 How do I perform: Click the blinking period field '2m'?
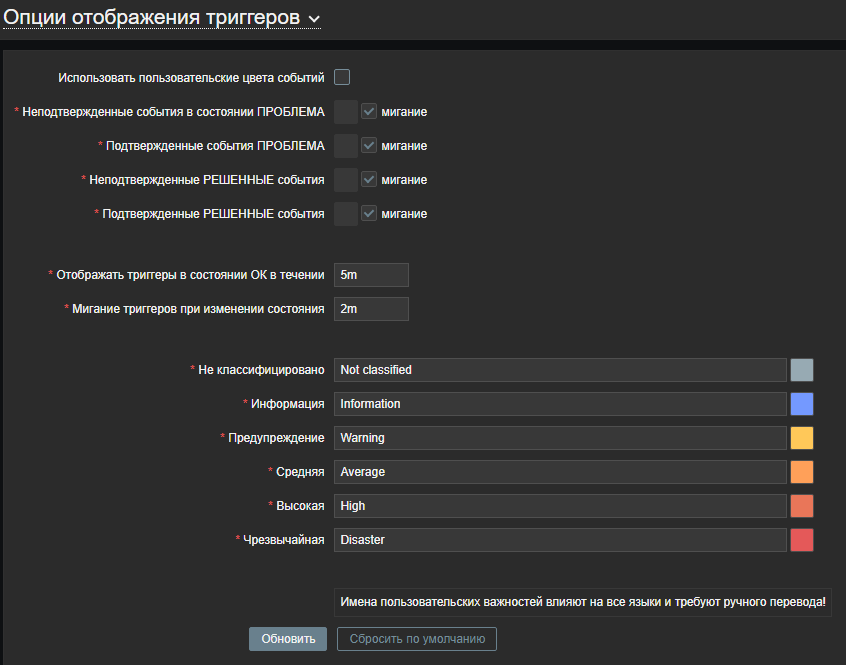pyautogui.click(x=371, y=309)
